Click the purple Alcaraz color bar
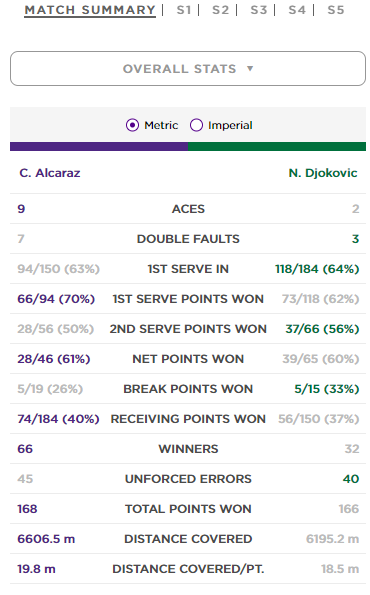Screen dimensions: 370x595 [x=99, y=146]
